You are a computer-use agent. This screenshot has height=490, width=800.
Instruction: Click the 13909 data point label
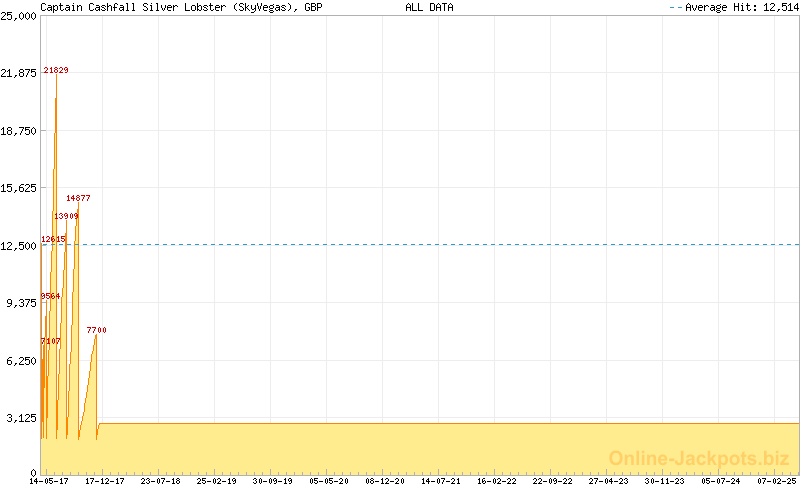(x=66, y=216)
